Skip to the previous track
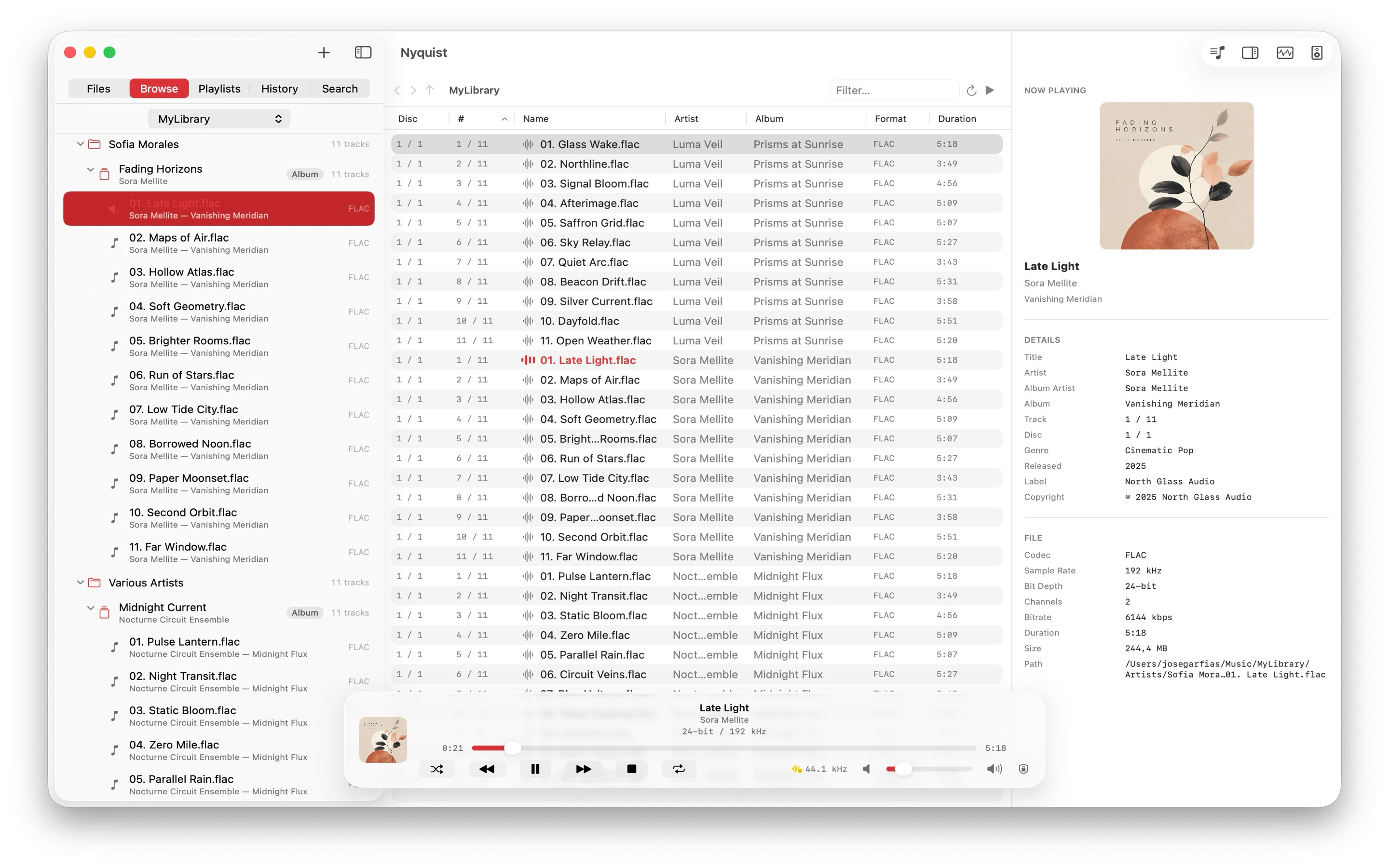1389x868 pixels. click(x=487, y=769)
